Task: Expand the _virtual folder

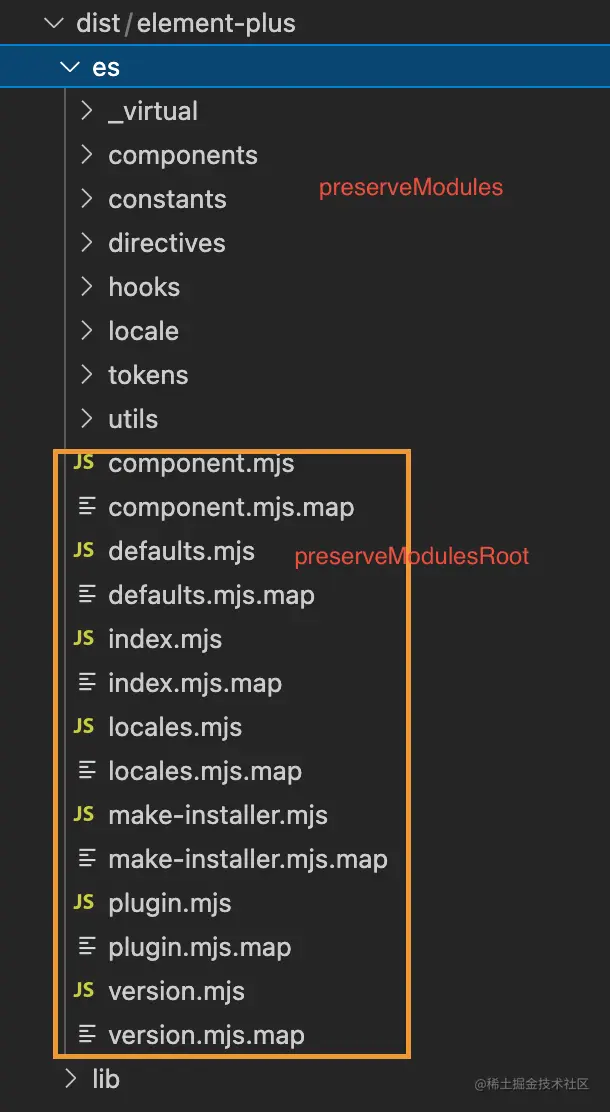Action: tap(87, 111)
